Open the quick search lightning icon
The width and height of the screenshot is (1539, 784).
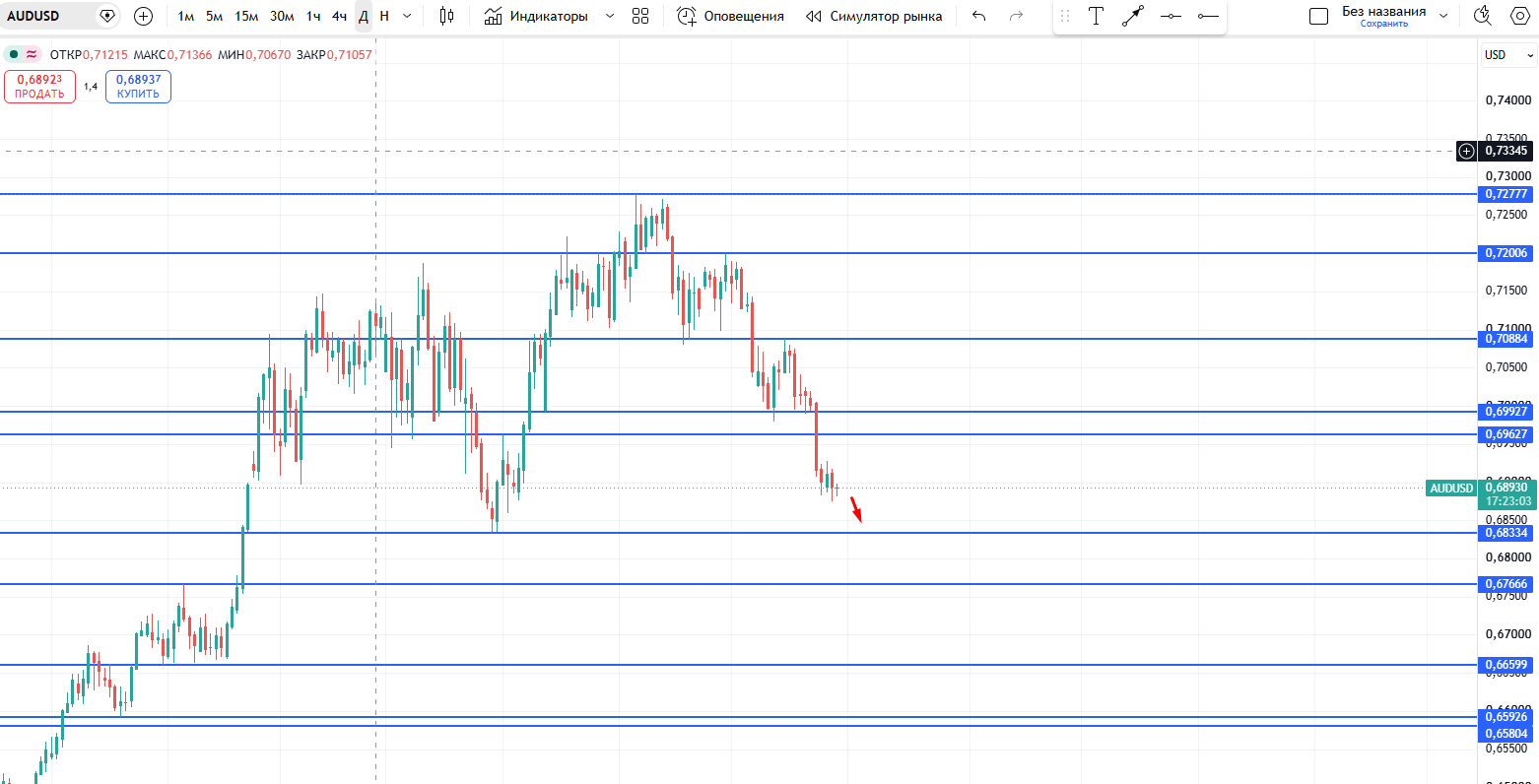(1482, 16)
